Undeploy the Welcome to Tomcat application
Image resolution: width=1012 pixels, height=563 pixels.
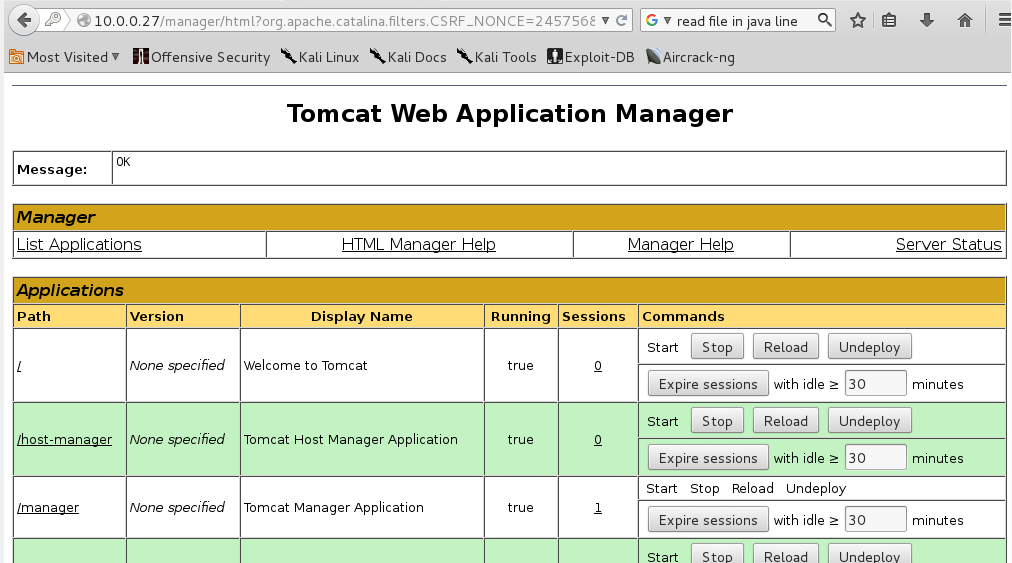pyautogui.click(x=869, y=347)
